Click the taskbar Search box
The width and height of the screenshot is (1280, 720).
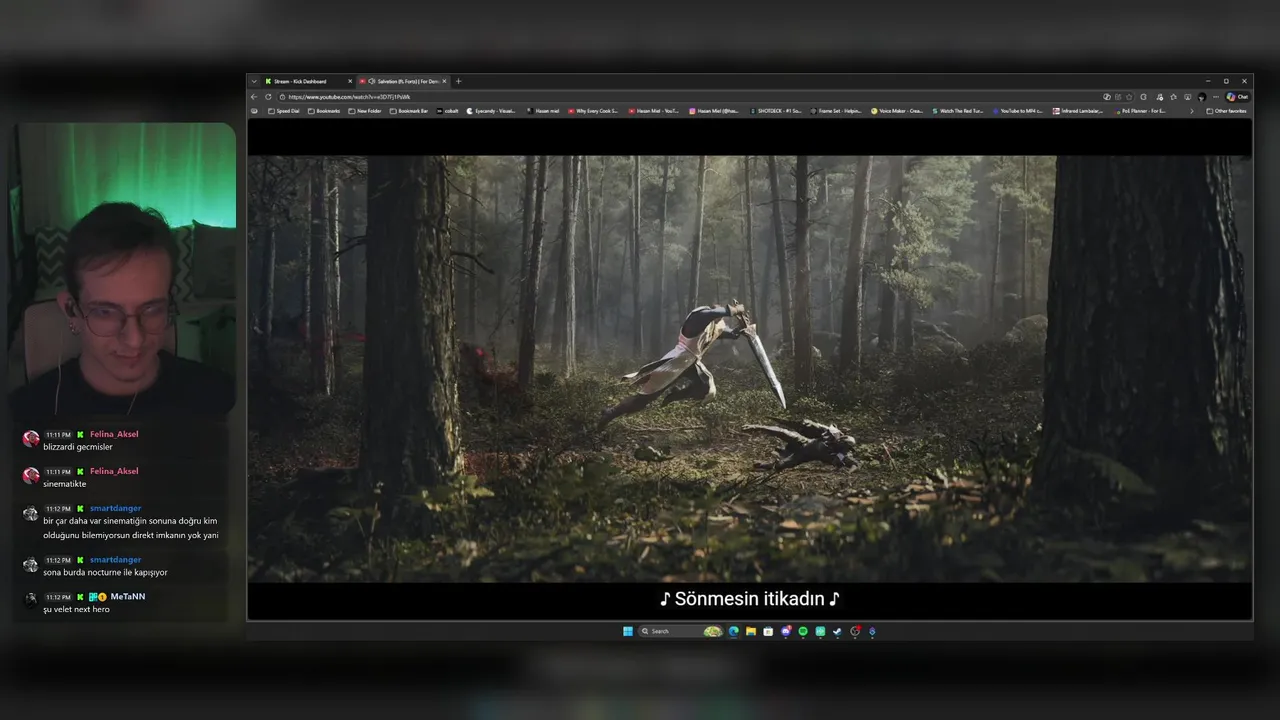pos(680,631)
